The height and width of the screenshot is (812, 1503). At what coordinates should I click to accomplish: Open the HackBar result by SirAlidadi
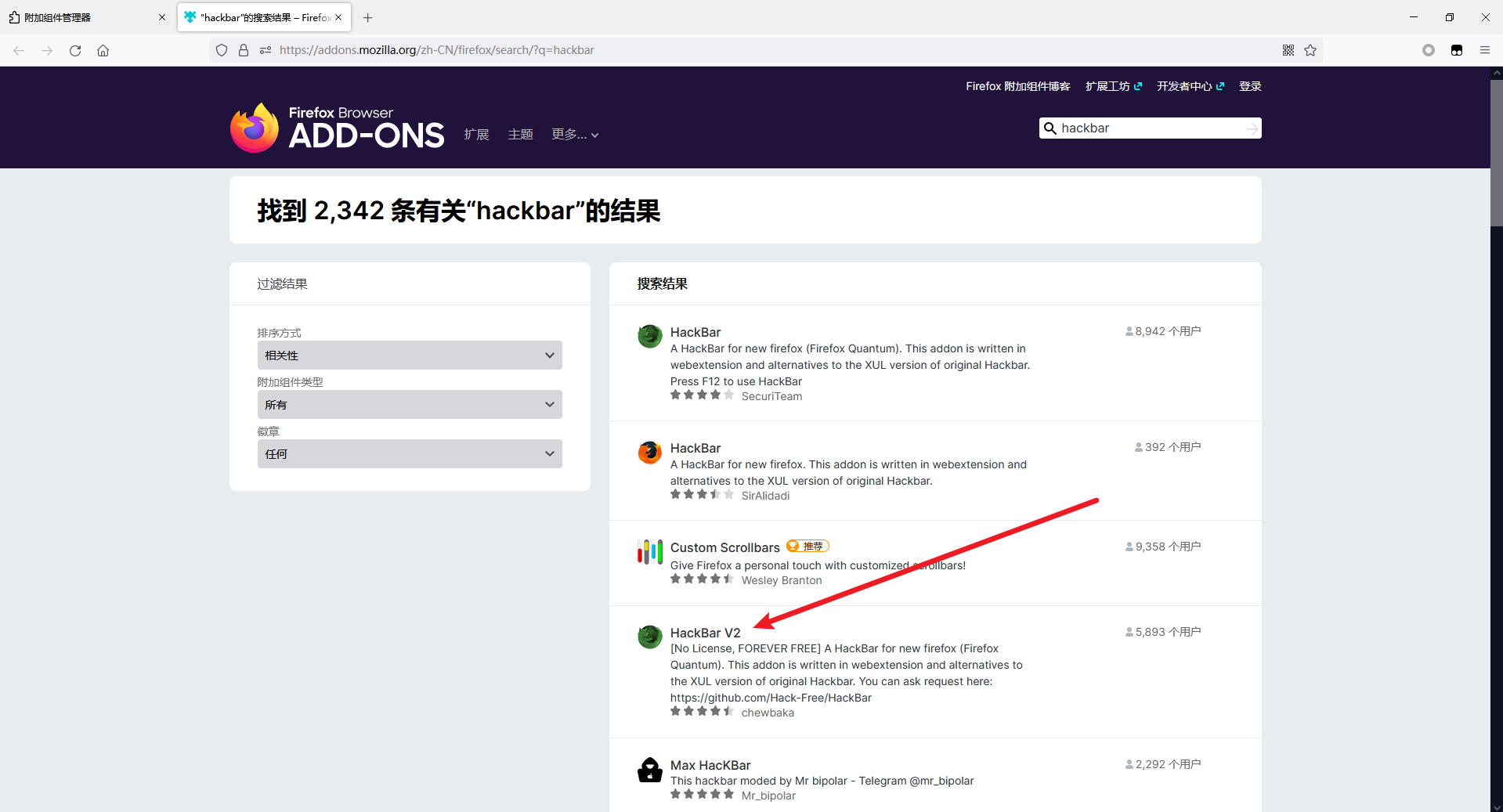coord(695,448)
